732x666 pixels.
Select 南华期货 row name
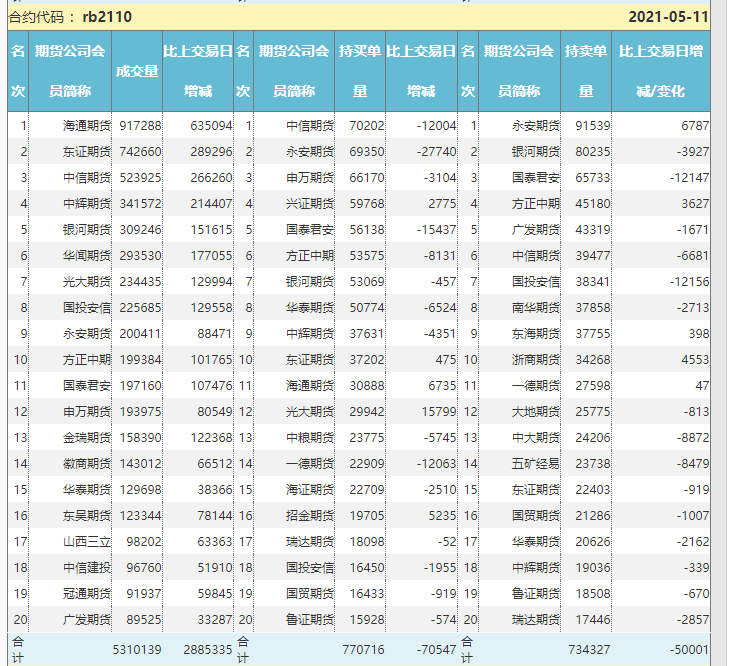[535, 308]
